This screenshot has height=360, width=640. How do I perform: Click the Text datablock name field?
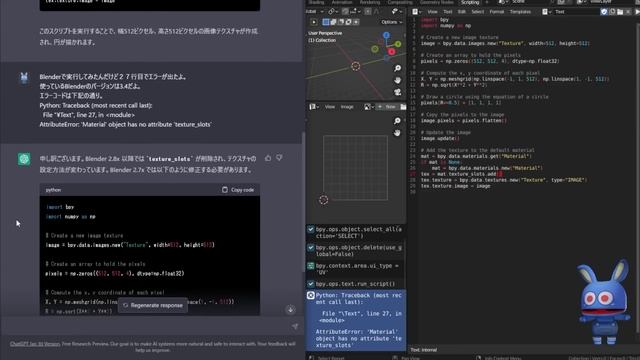click(x=576, y=12)
